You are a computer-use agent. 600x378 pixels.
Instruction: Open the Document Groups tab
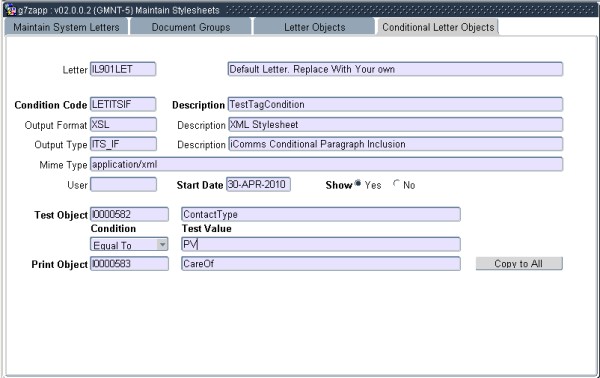click(x=191, y=27)
